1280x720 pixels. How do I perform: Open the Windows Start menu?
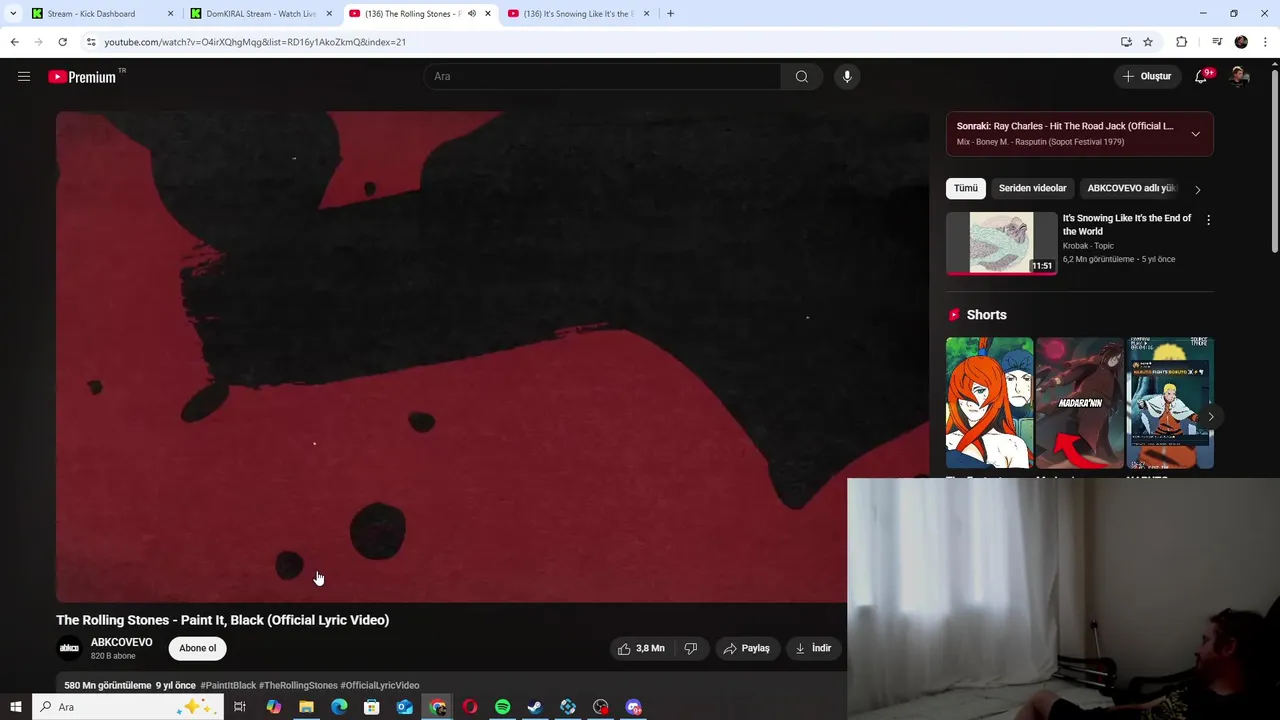[15, 707]
